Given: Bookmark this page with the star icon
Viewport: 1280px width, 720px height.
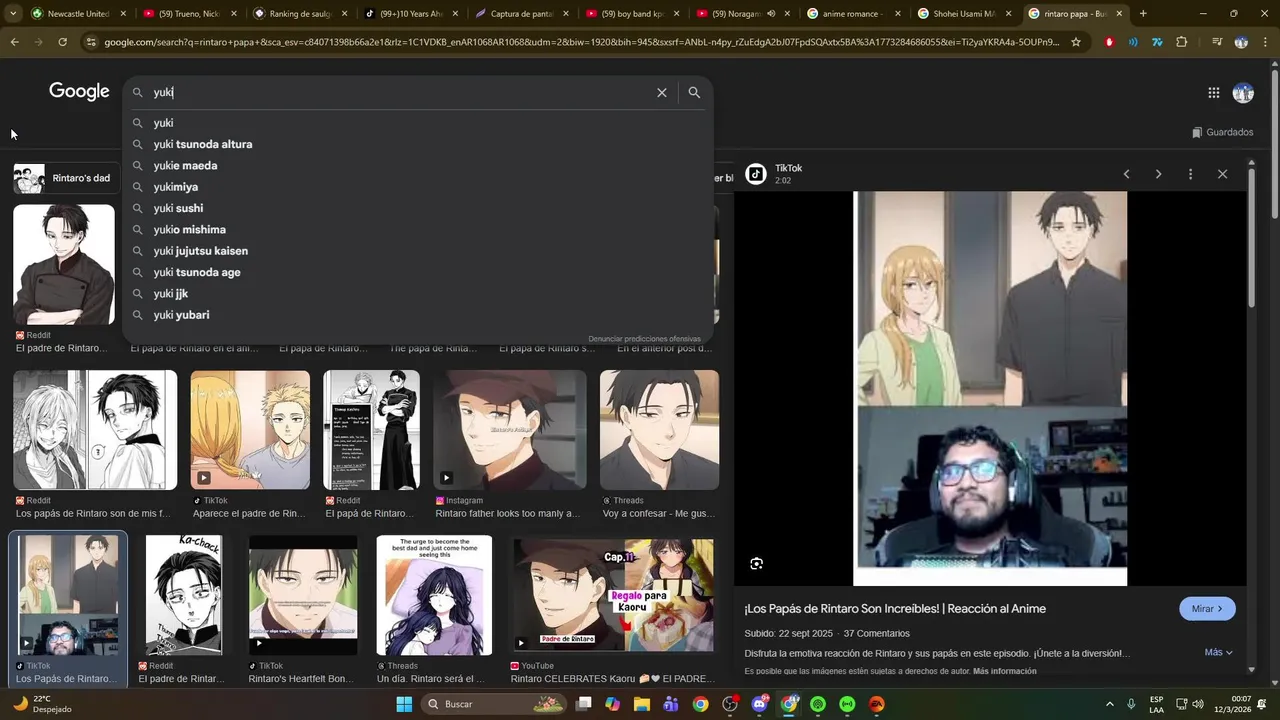Looking at the screenshot, I should [1076, 42].
